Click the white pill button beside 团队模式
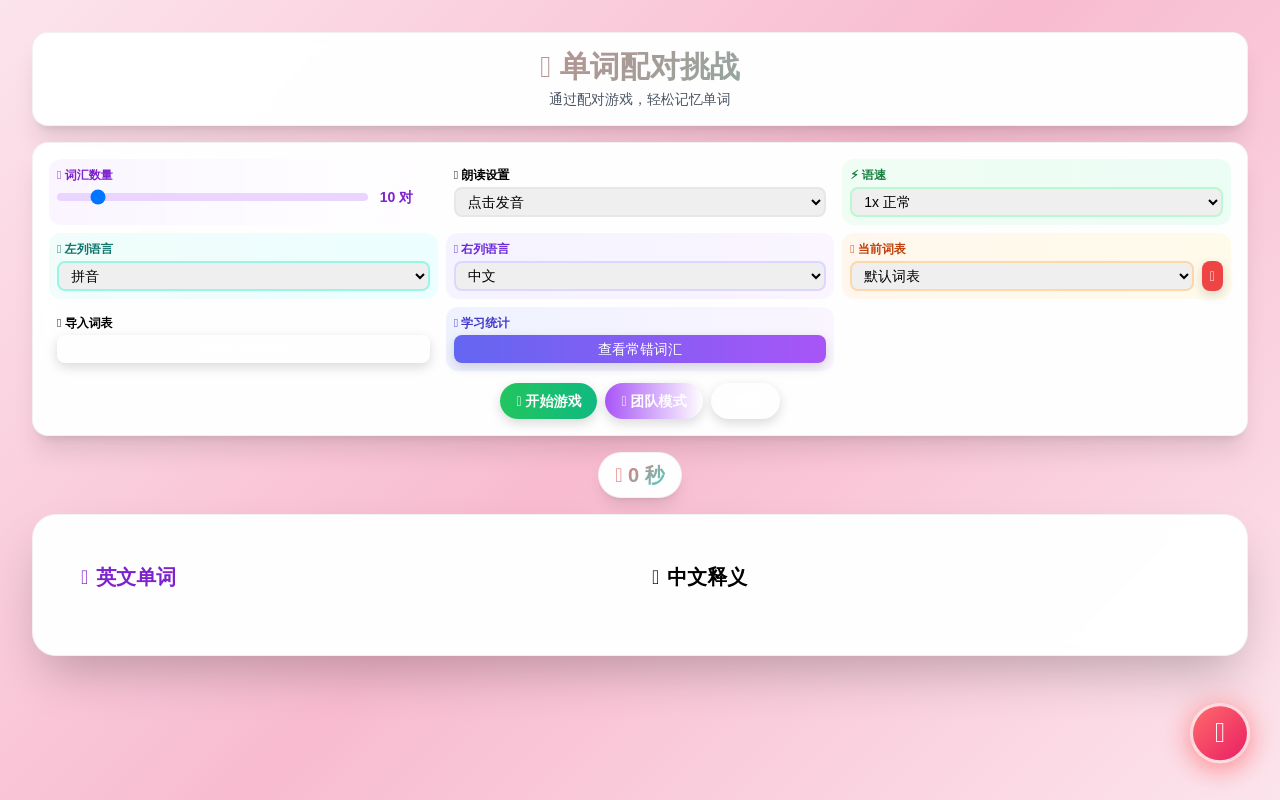 745,400
